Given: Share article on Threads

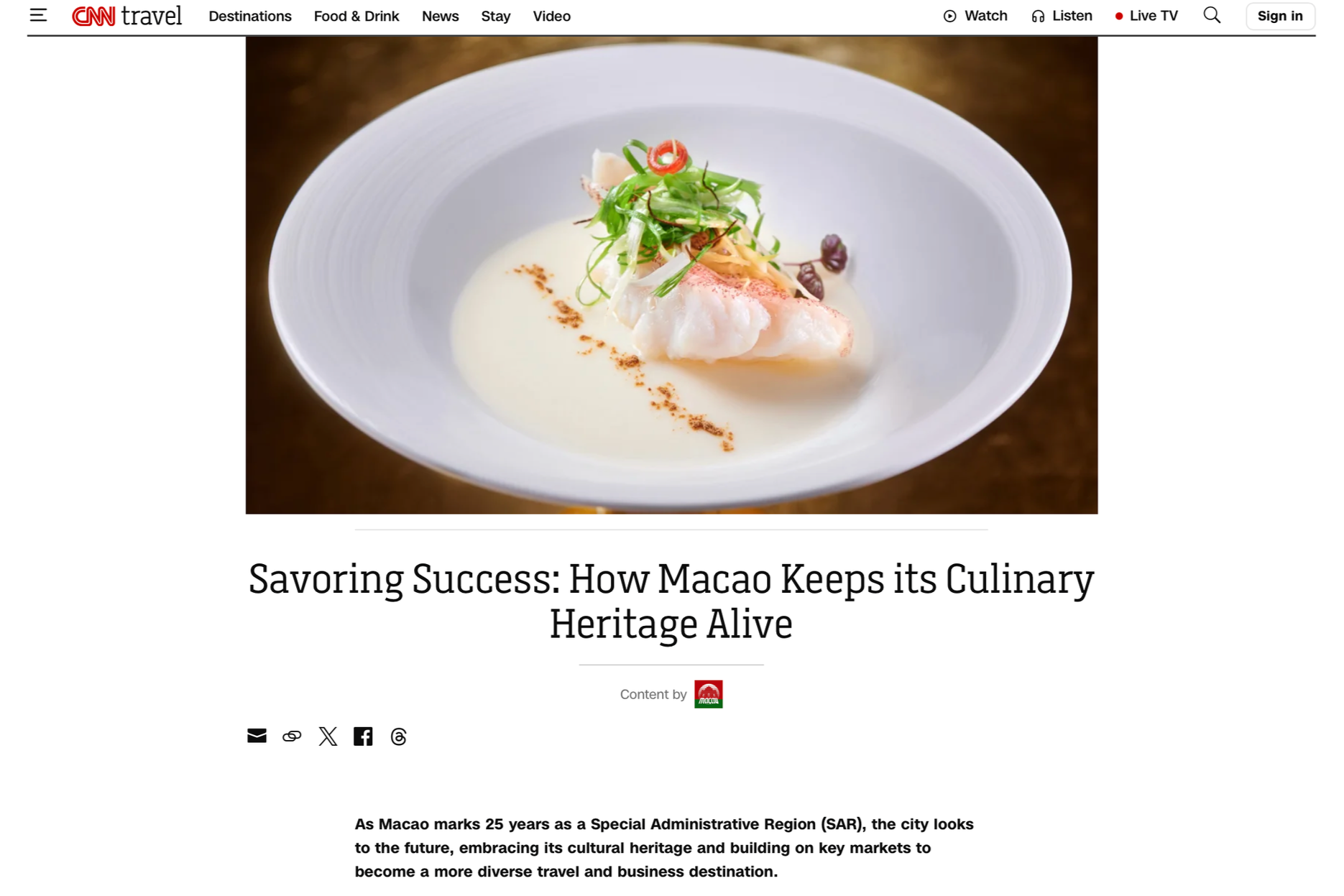Looking at the screenshot, I should [399, 736].
